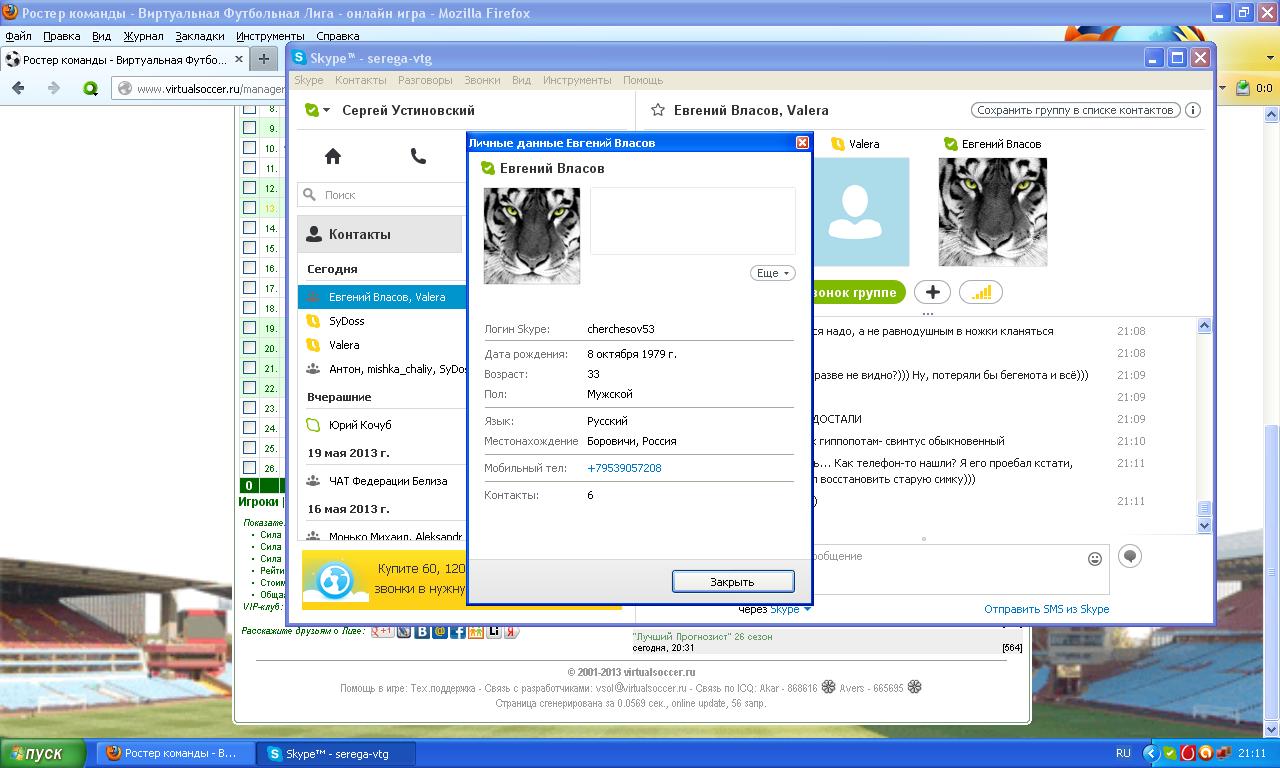Tick the checkbox for roster row 24
The width and height of the screenshot is (1280, 768).
coord(250,428)
